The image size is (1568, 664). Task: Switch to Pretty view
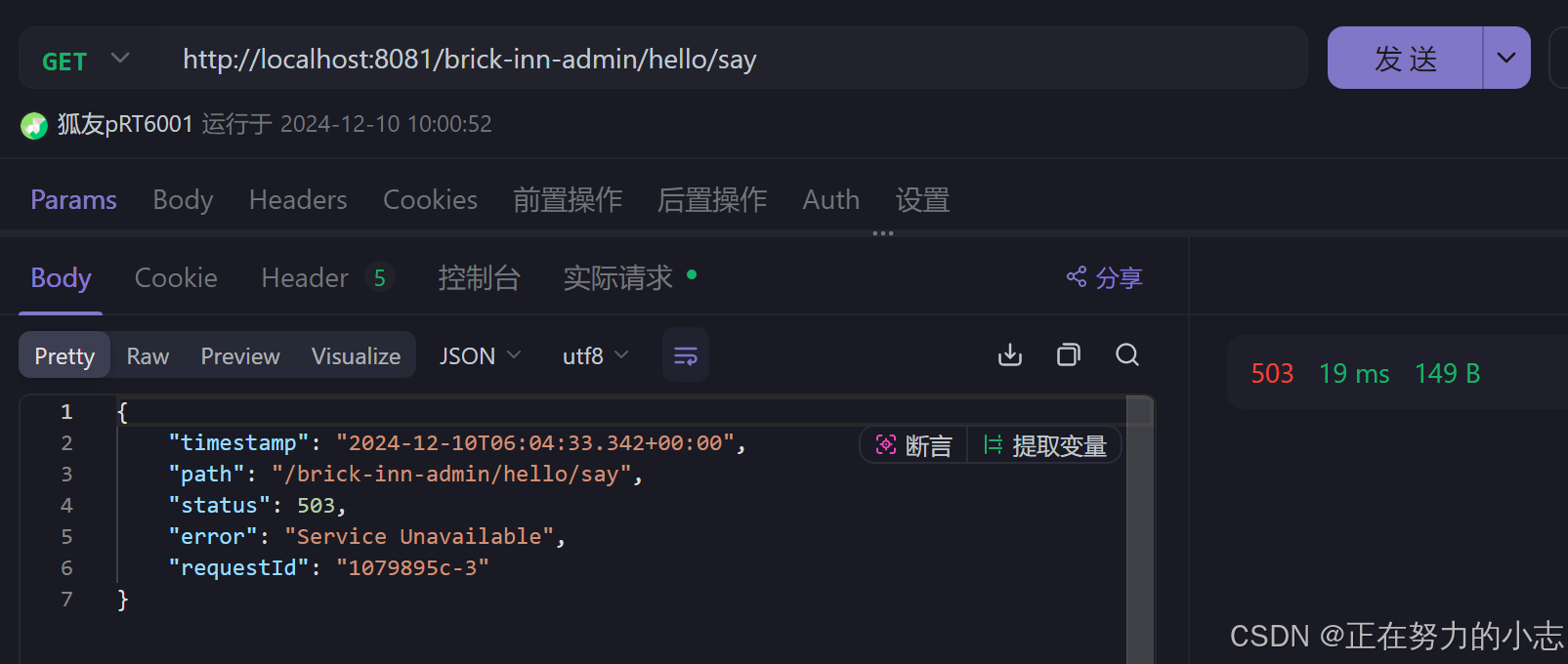[x=64, y=355]
